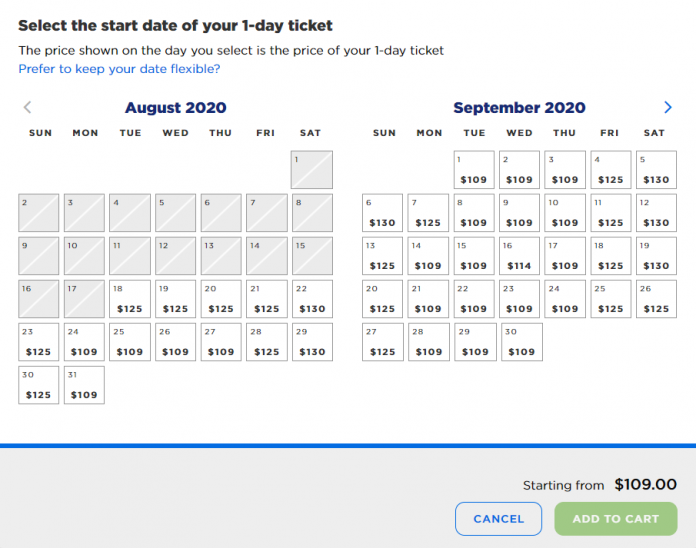Go to previous month using left arrow
This screenshot has width=696, height=548.
[x=27, y=108]
